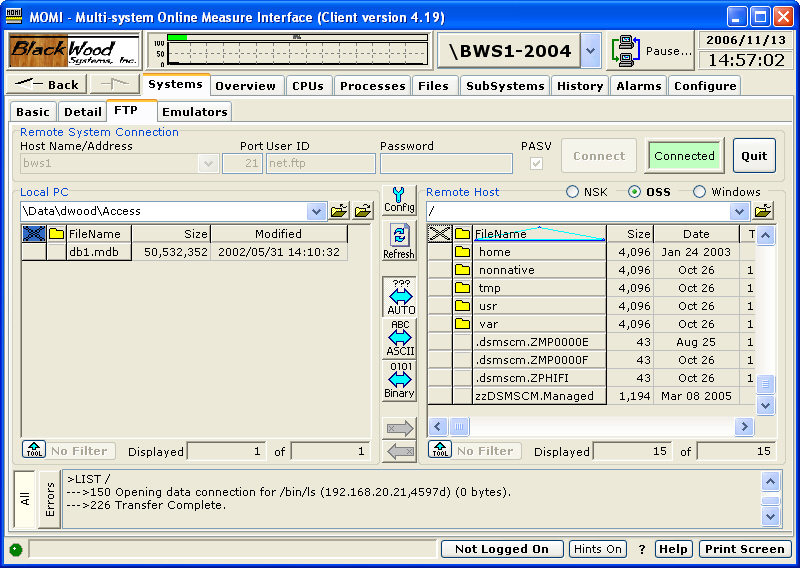Screen dimensions: 800x568
Task: Select the Windows radio button
Action: (699, 192)
